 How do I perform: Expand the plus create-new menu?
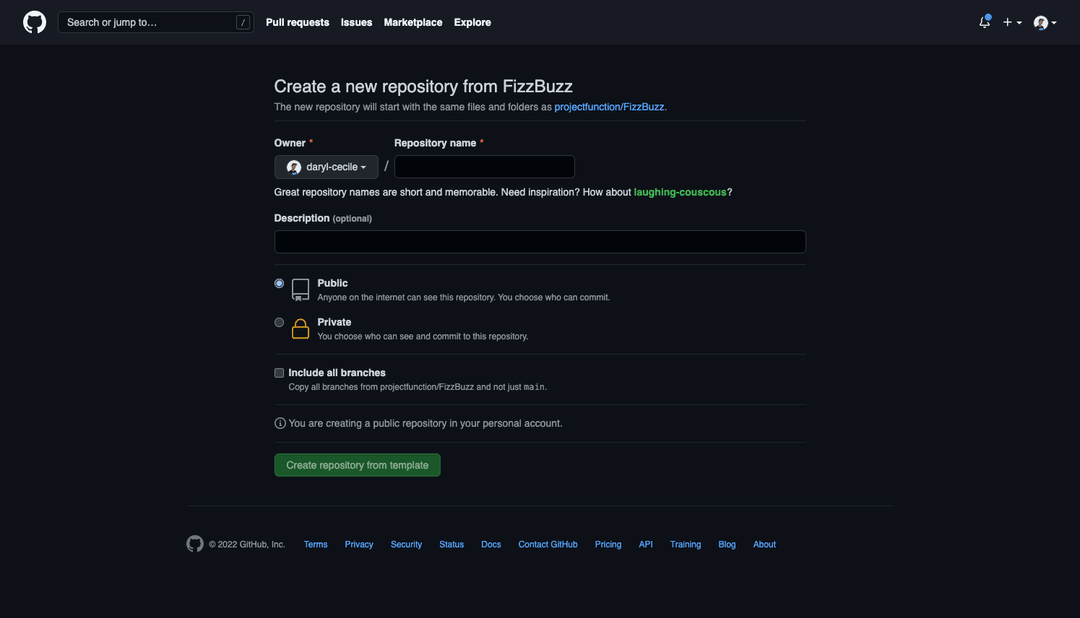[1012, 22]
